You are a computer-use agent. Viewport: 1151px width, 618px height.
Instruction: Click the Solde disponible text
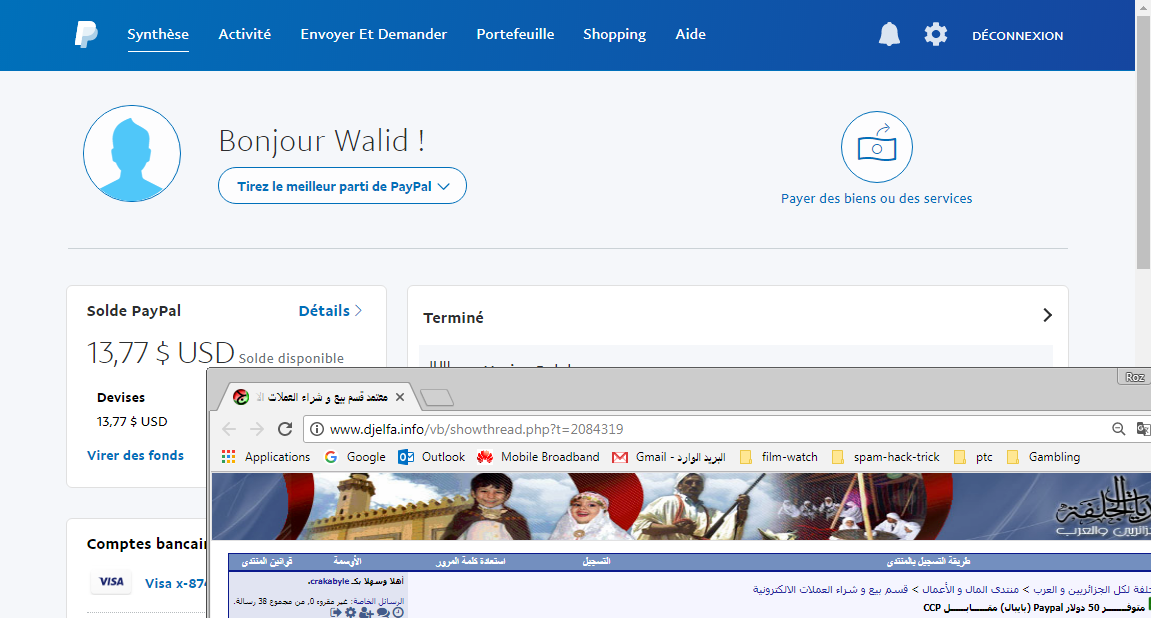coord(291,358)
